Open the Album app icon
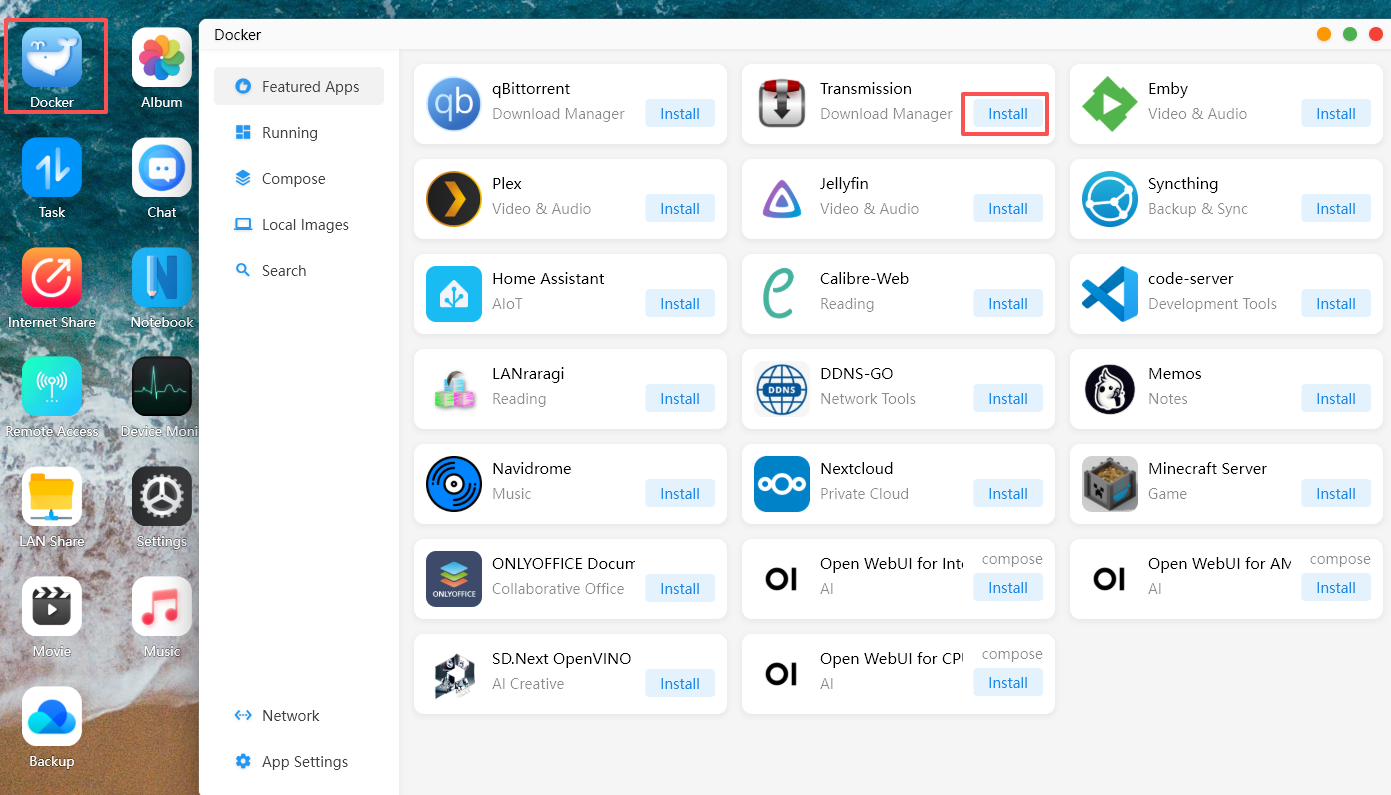The width and height of the screenshot is (1391, 795). tap(162, 58)
